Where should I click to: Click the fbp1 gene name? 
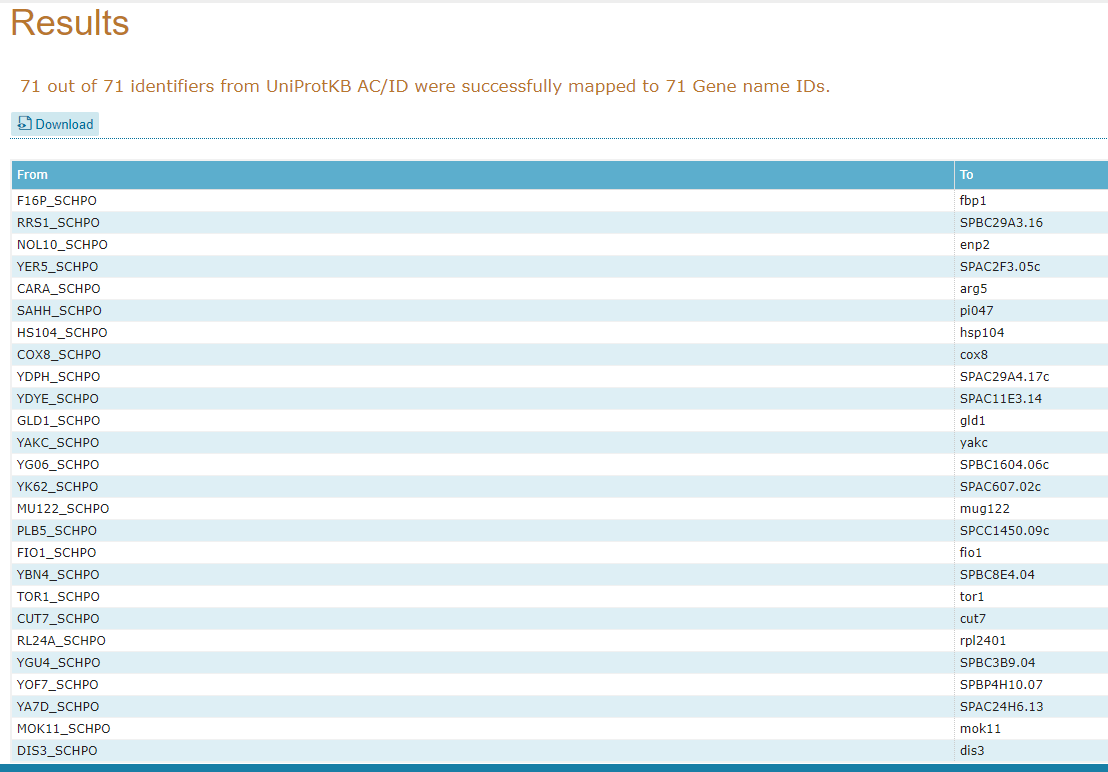click(x=973, y=201)
